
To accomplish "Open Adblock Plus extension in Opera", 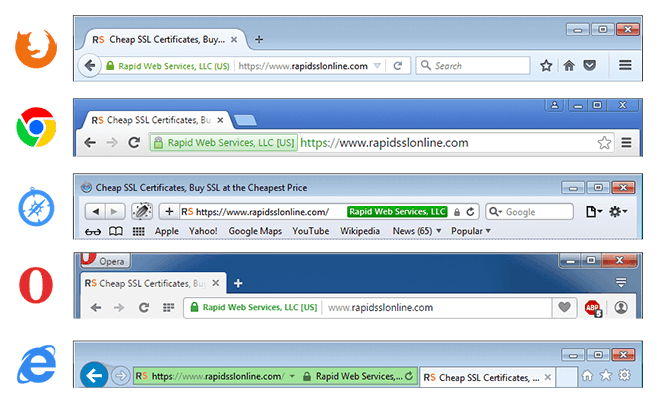I will (x=593, y=308).
